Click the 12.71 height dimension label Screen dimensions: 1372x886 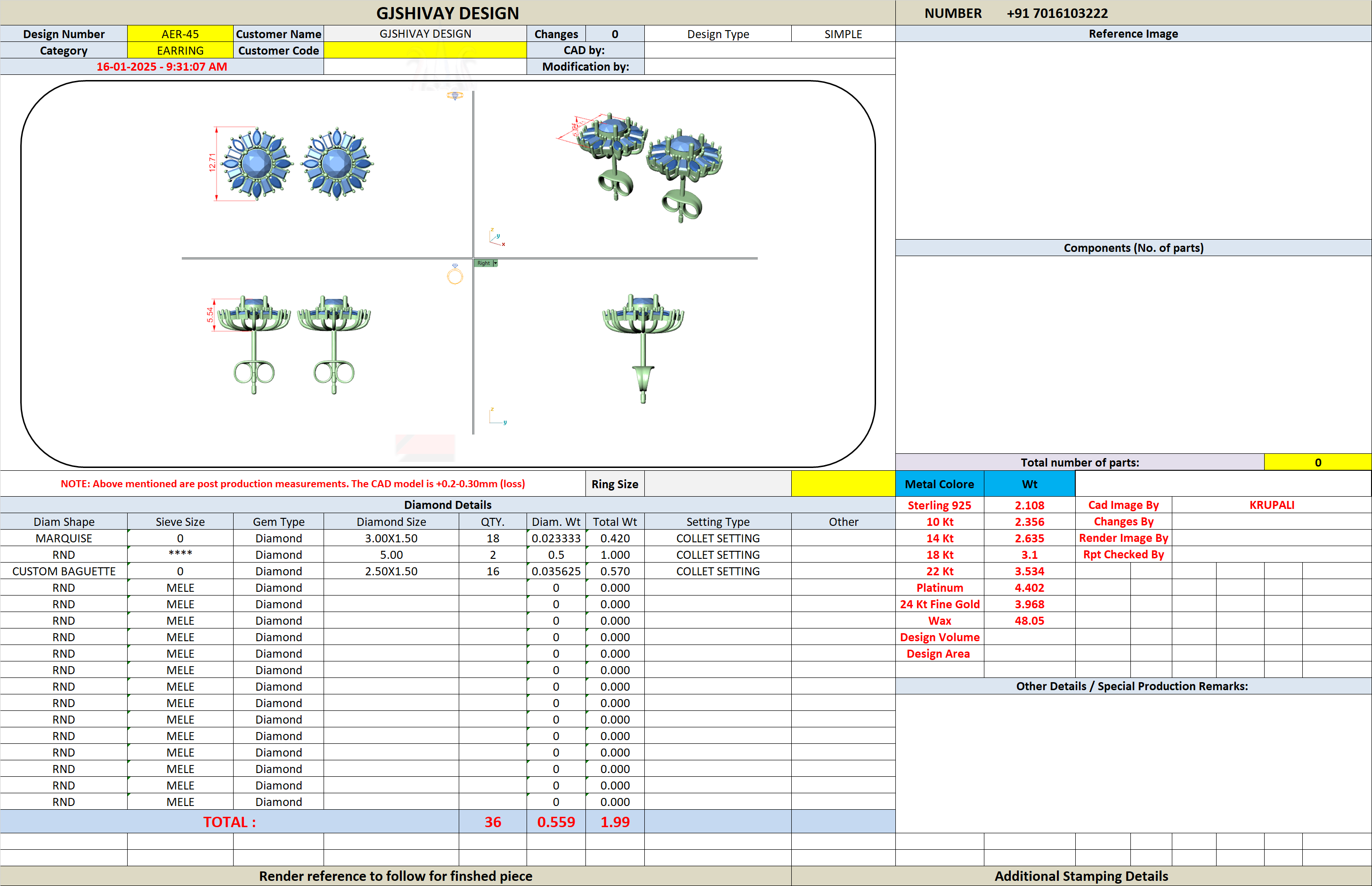(212, 162)
